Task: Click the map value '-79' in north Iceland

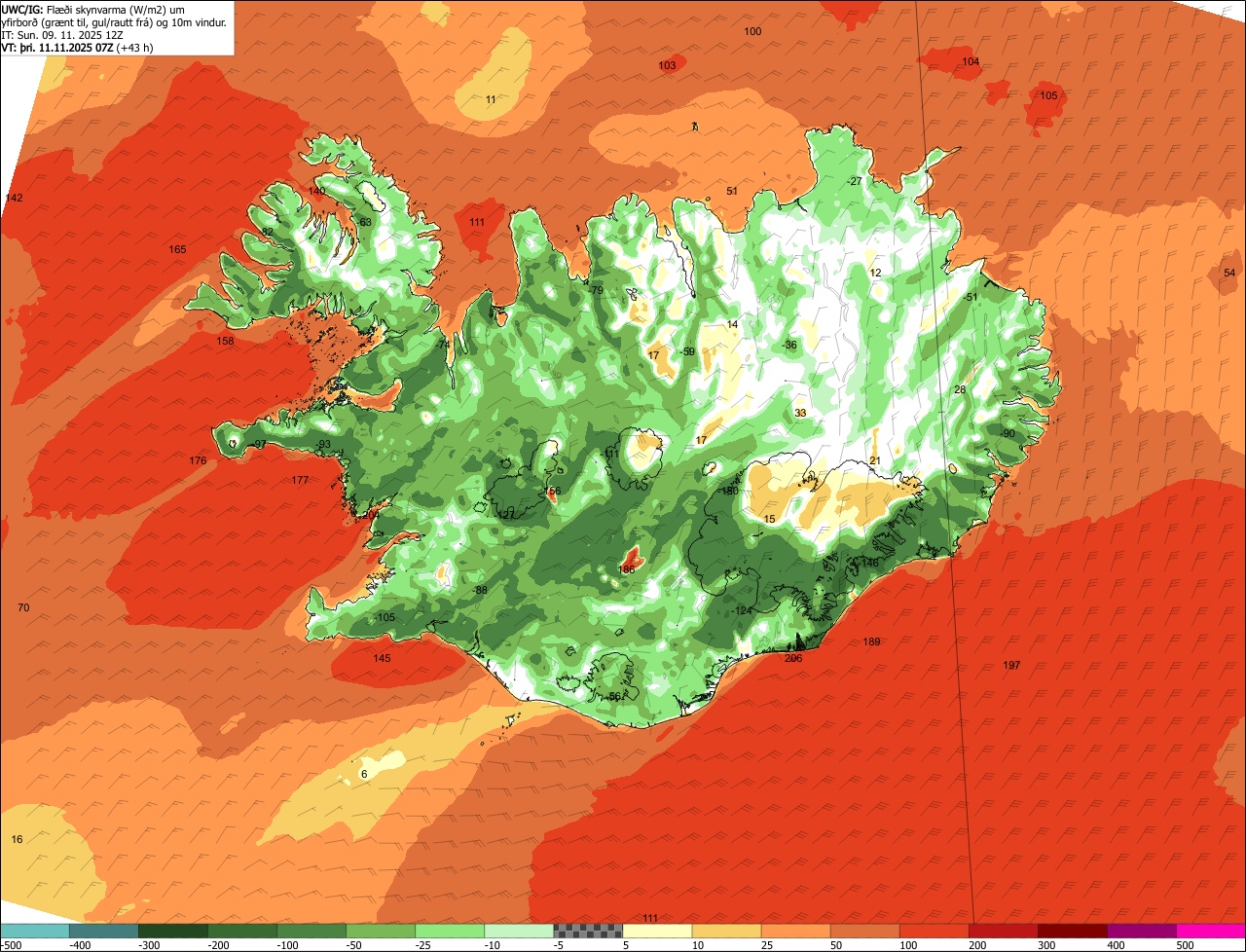Action: click(x=597, y=290)
